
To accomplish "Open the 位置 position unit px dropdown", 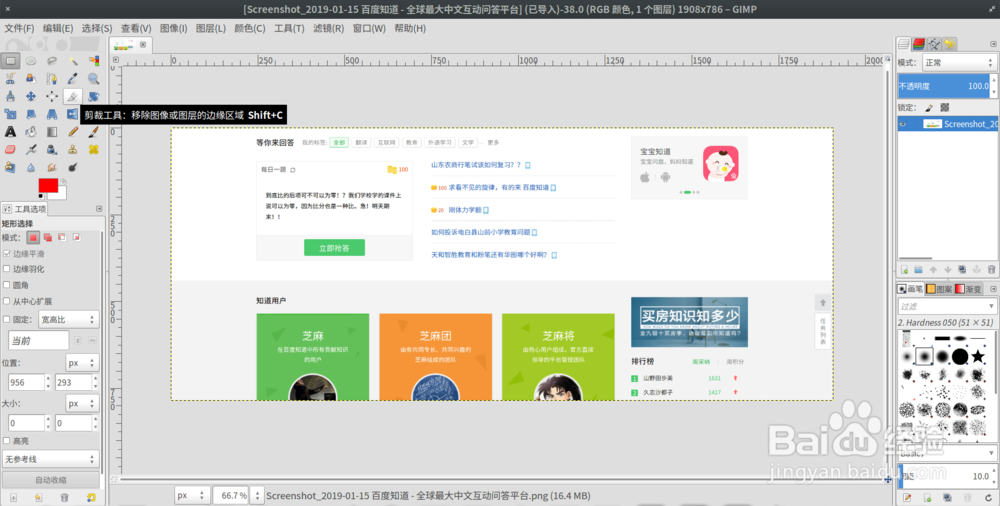I will coord(82,362).
